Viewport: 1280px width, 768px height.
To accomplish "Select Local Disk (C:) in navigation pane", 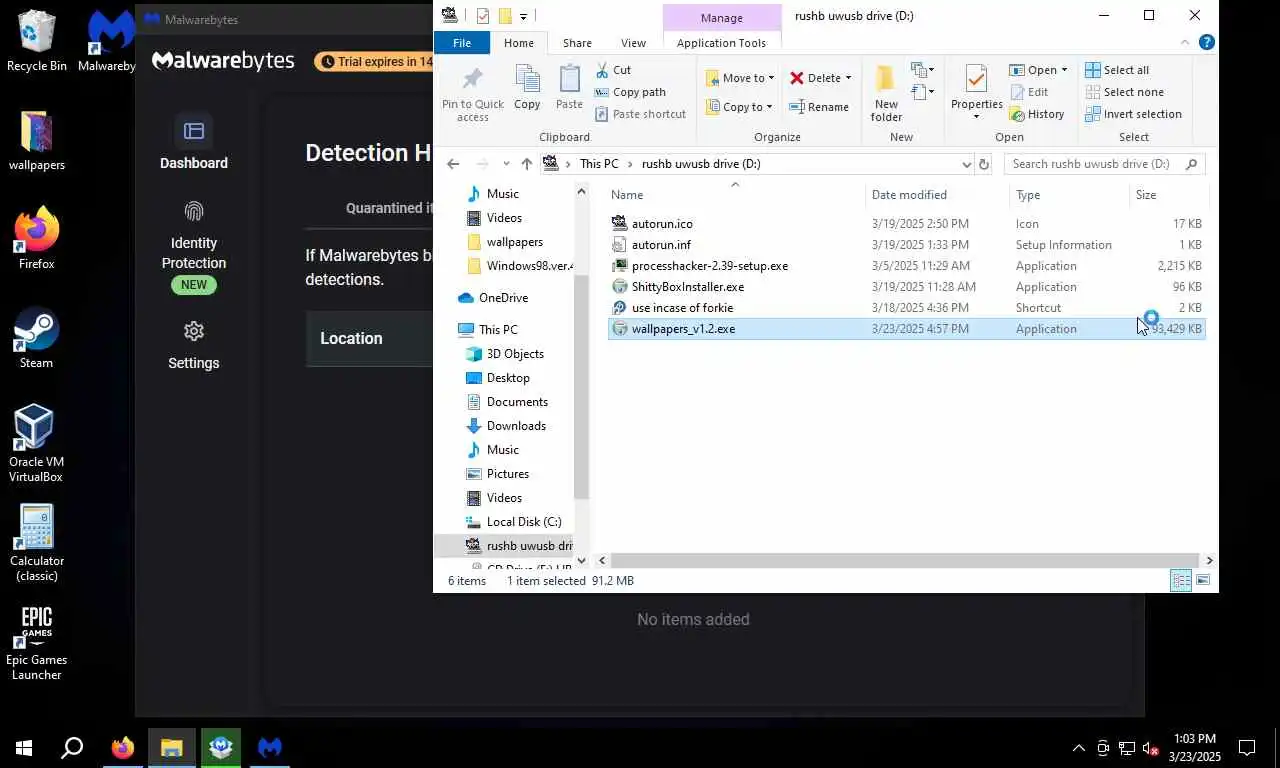I will point(513,522).
